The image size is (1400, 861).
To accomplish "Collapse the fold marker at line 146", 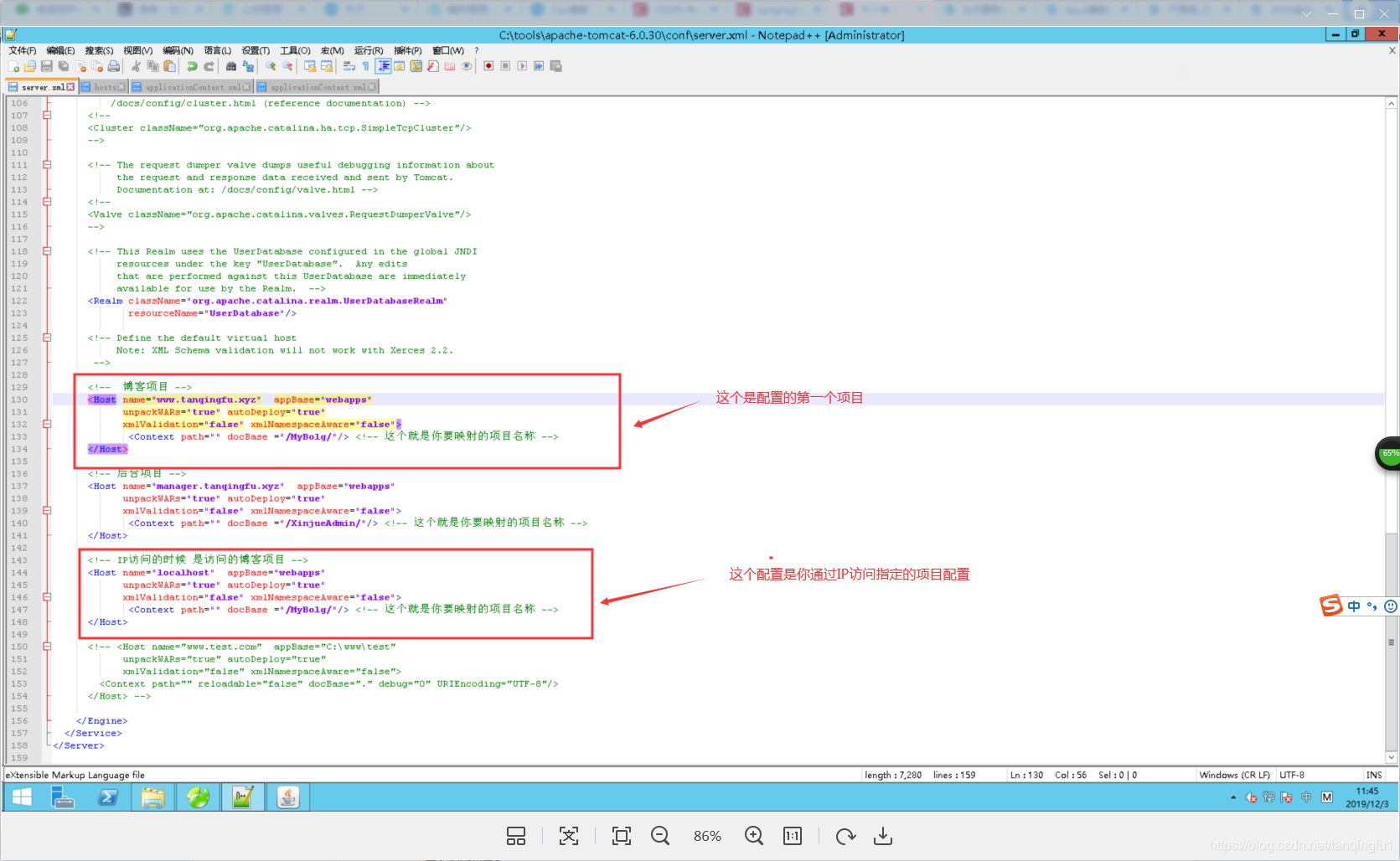I will 47,597.
